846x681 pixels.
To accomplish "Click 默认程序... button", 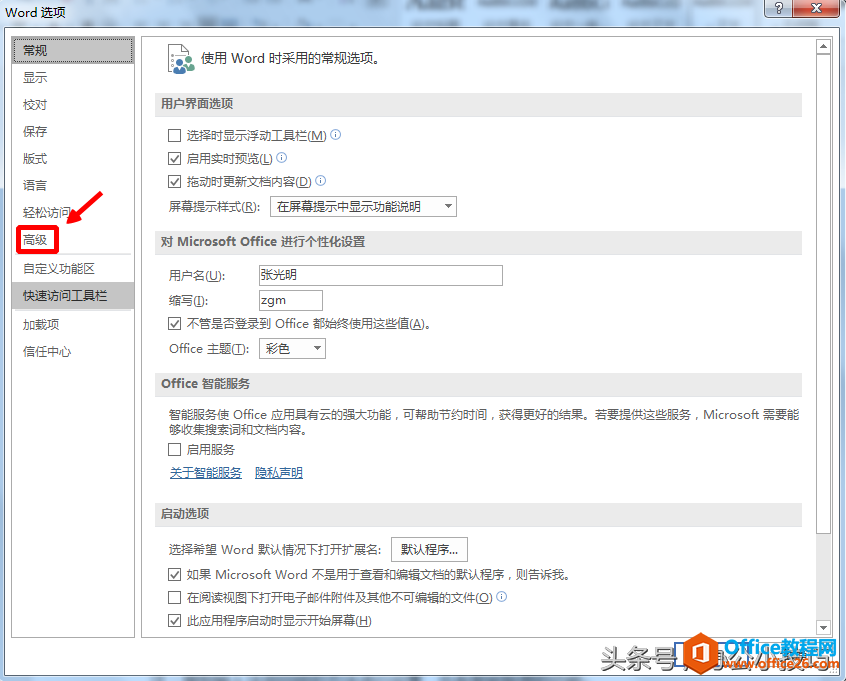I will point(429,549).
